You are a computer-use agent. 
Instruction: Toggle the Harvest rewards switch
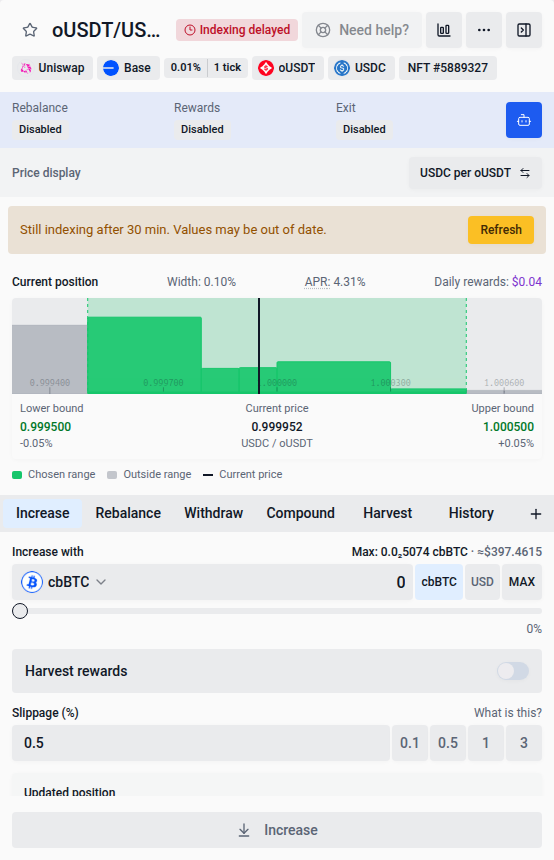point(513,671)
